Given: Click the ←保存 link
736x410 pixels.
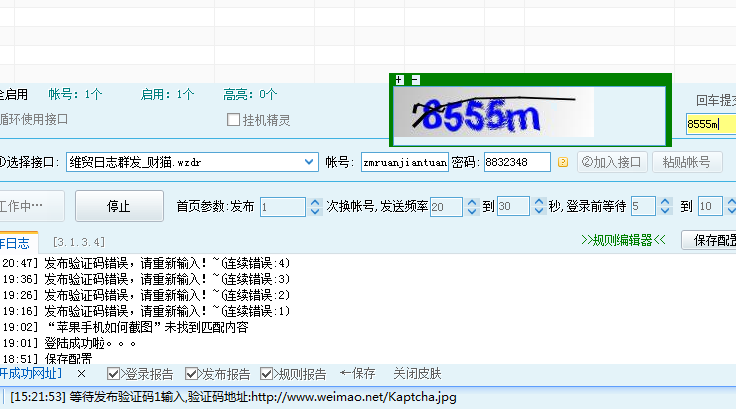Looking at the screenshot, I should tap(358, 374).
